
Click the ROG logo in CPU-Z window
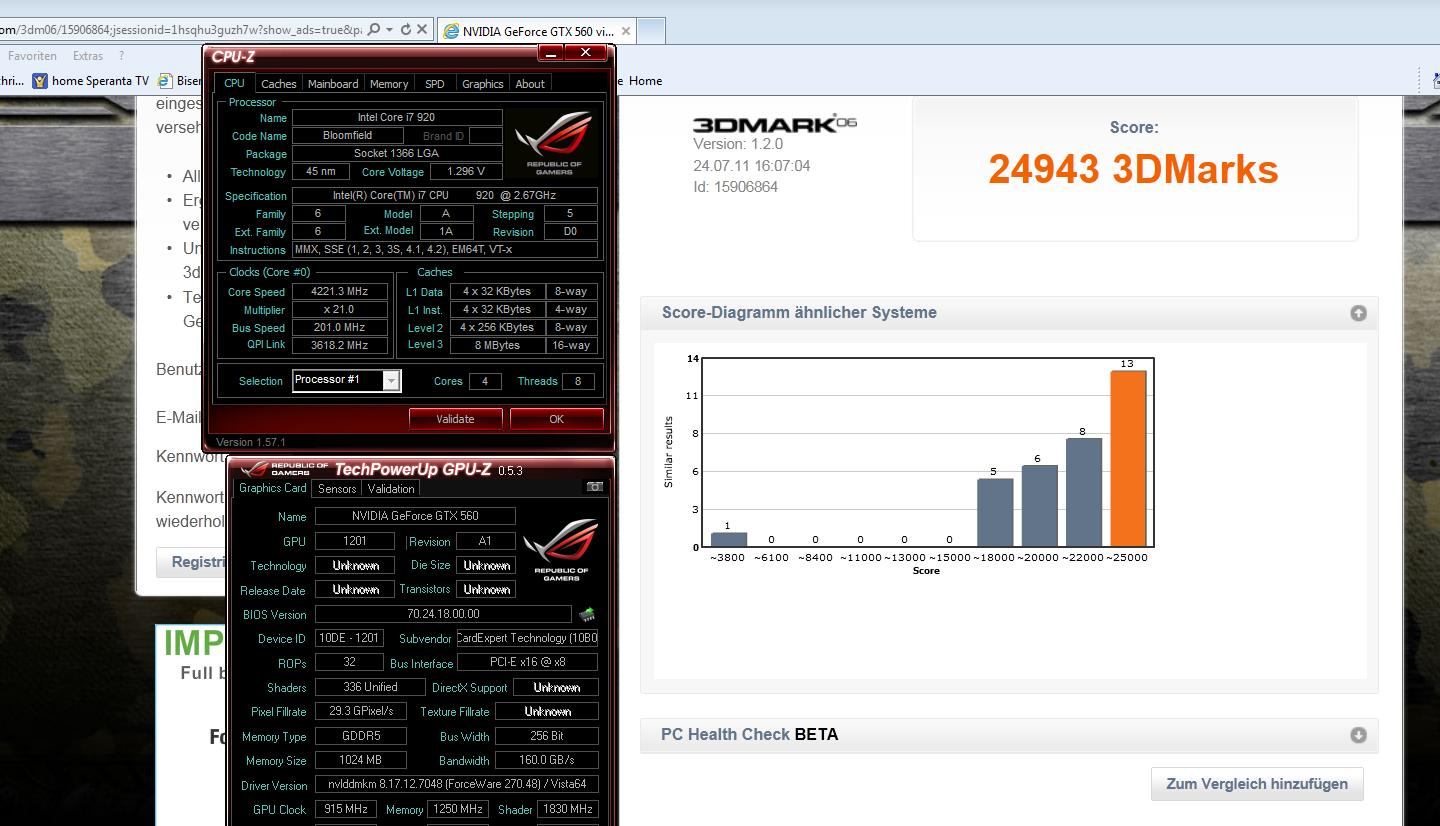pyautogui.click(x=554, y=143)
